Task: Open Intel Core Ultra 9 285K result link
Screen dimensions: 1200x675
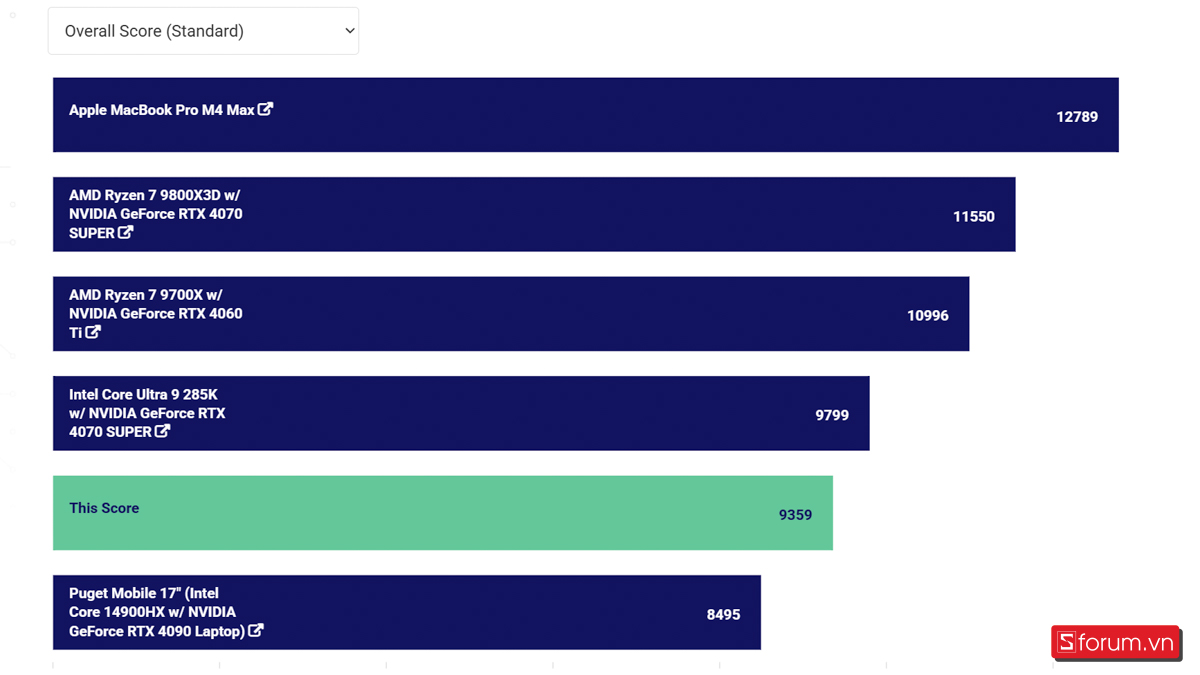Action: [x=147, y=413]
